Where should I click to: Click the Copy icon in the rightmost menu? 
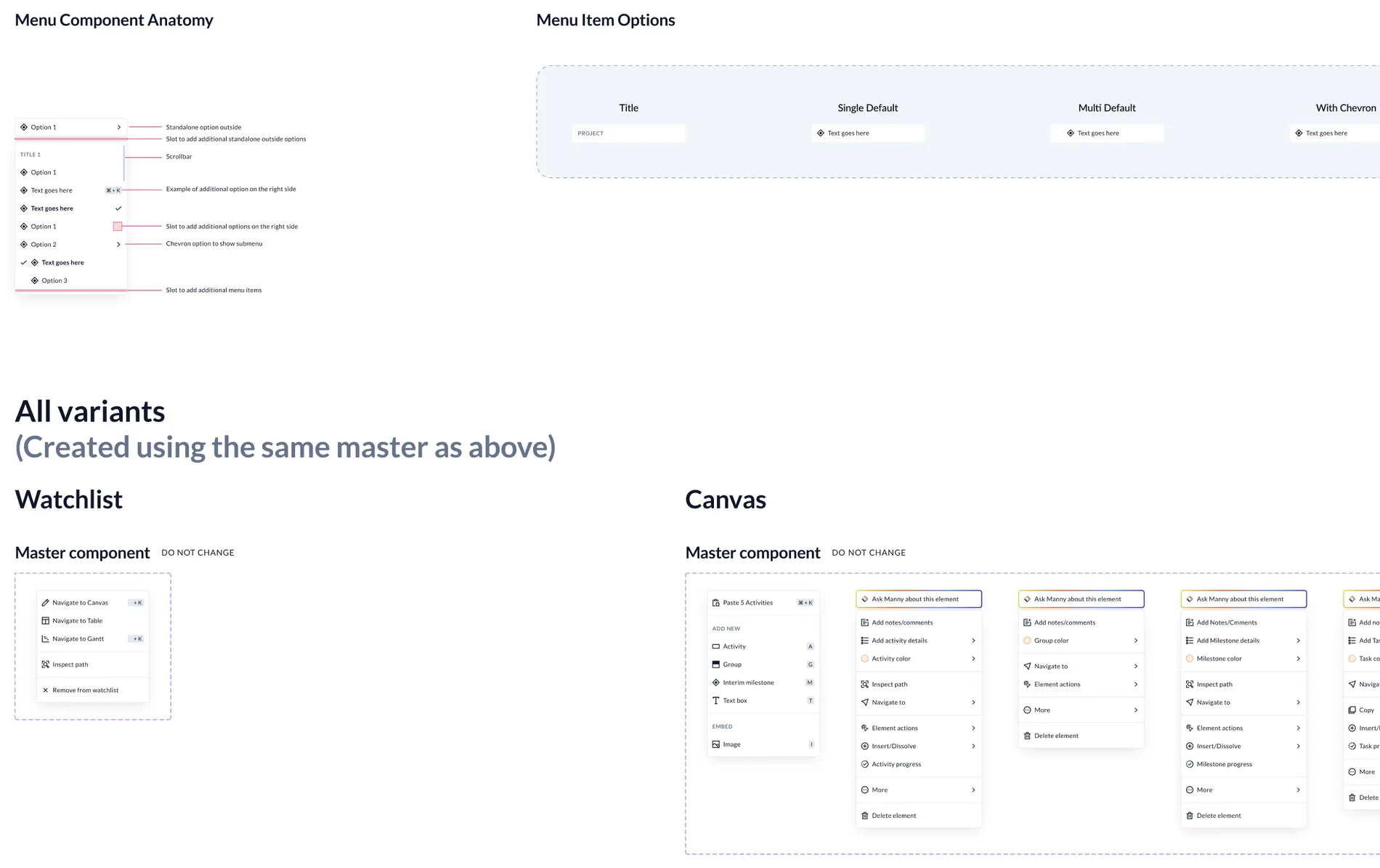[x=1352, y=710]
